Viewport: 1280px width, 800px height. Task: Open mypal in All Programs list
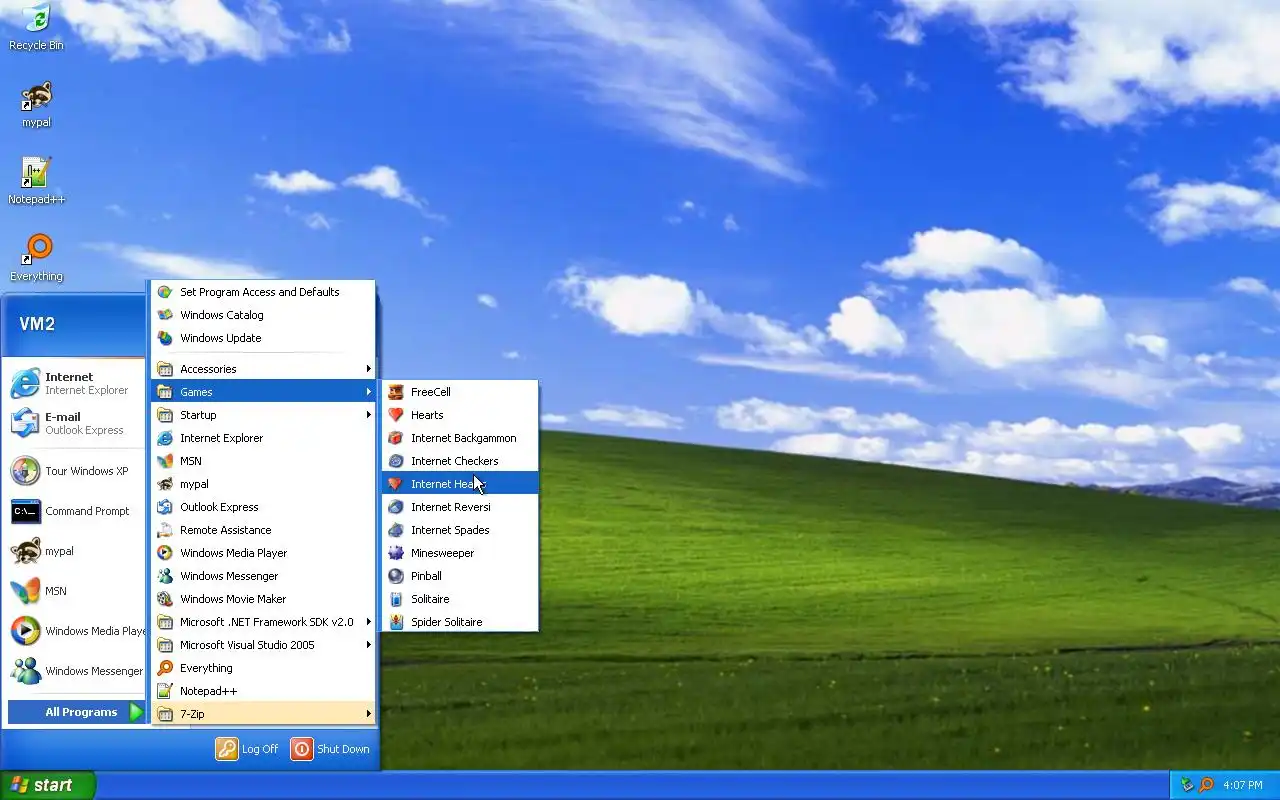tap(264, 484)
